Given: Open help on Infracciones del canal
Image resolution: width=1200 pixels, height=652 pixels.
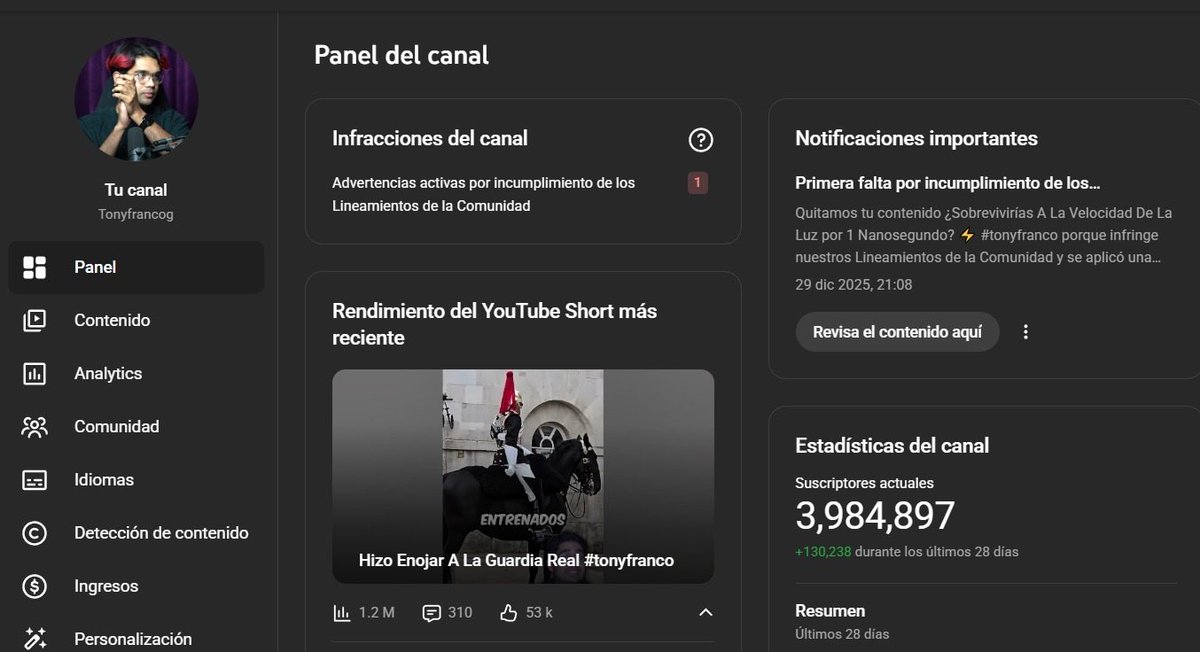Looking at the screenshot, I should coord(701,140).
